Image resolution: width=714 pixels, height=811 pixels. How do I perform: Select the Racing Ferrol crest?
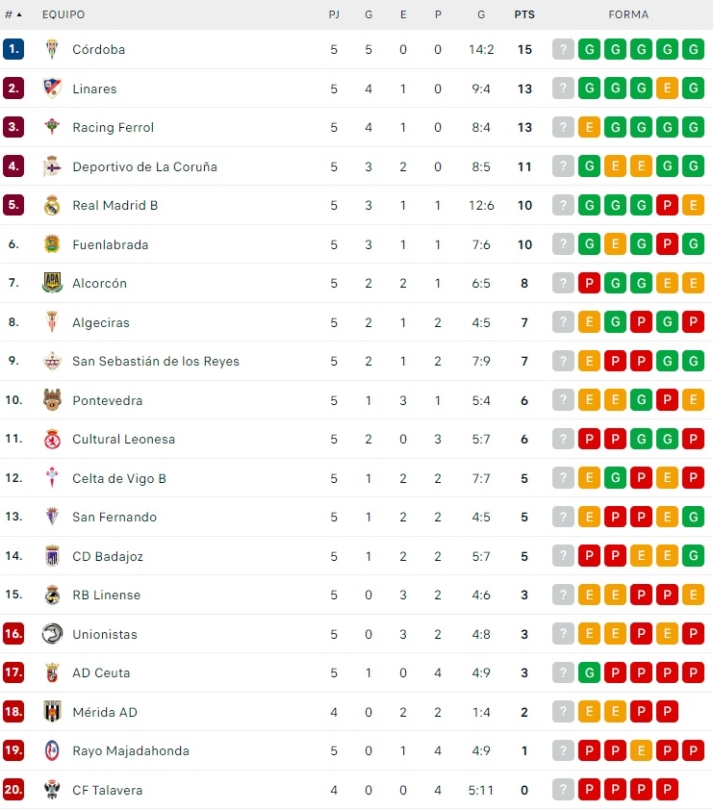[x=52, y=127]
